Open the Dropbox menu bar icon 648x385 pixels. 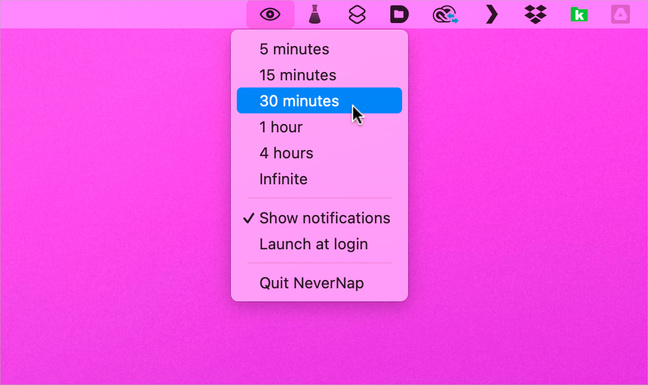[x=536, y=14]
